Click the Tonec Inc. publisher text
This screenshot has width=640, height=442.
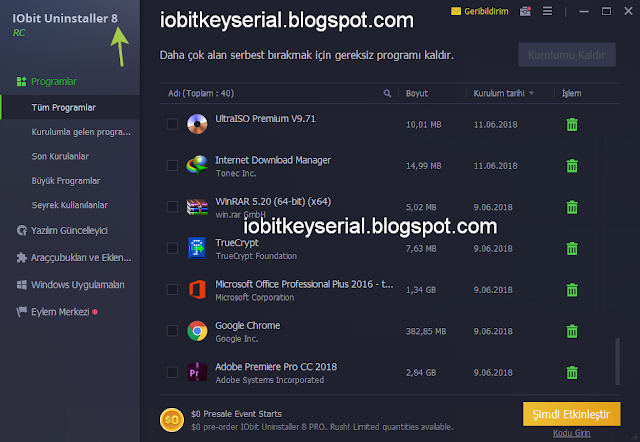236,173
